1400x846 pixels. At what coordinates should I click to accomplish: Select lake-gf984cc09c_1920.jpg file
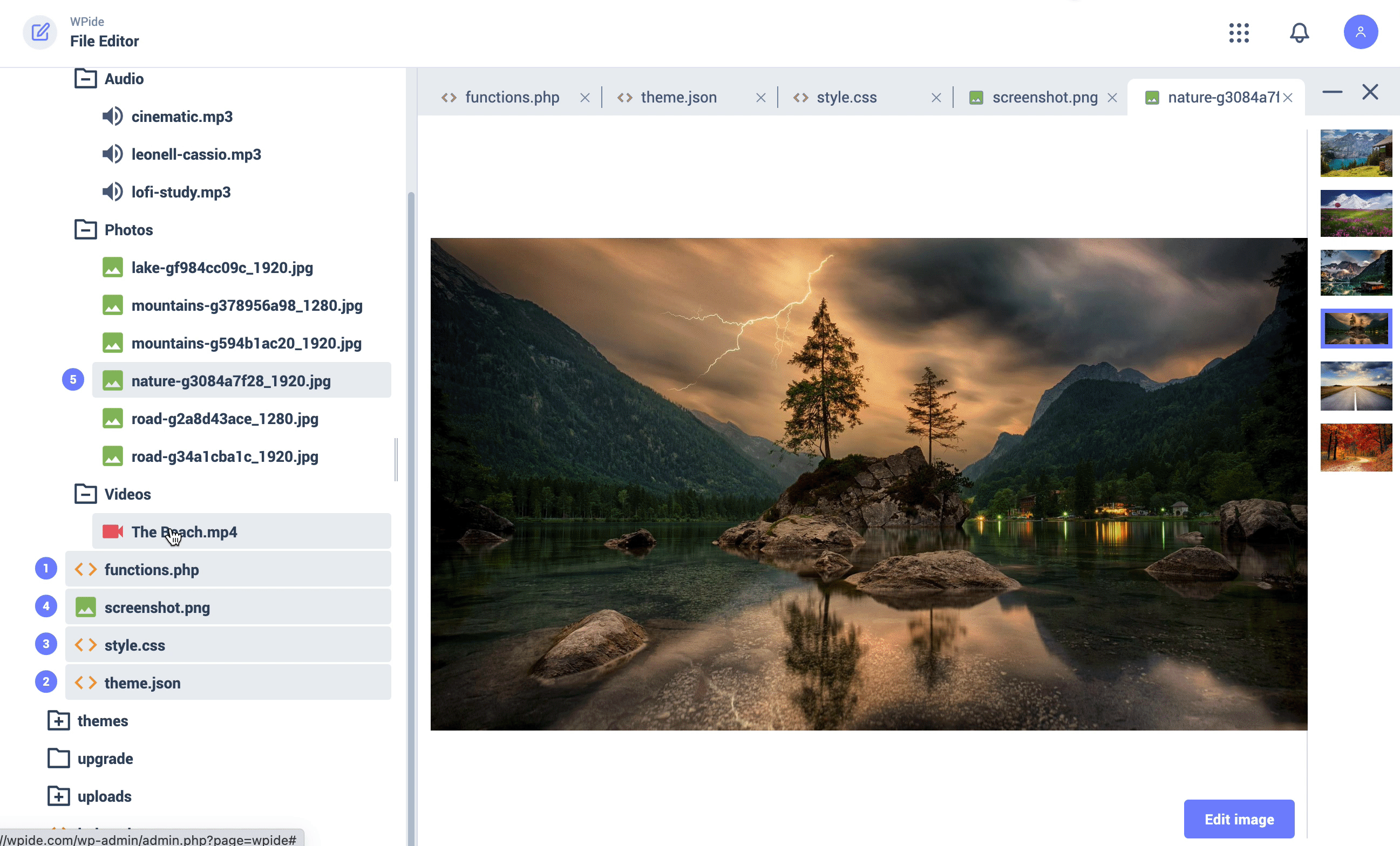[x=222, y=267]
